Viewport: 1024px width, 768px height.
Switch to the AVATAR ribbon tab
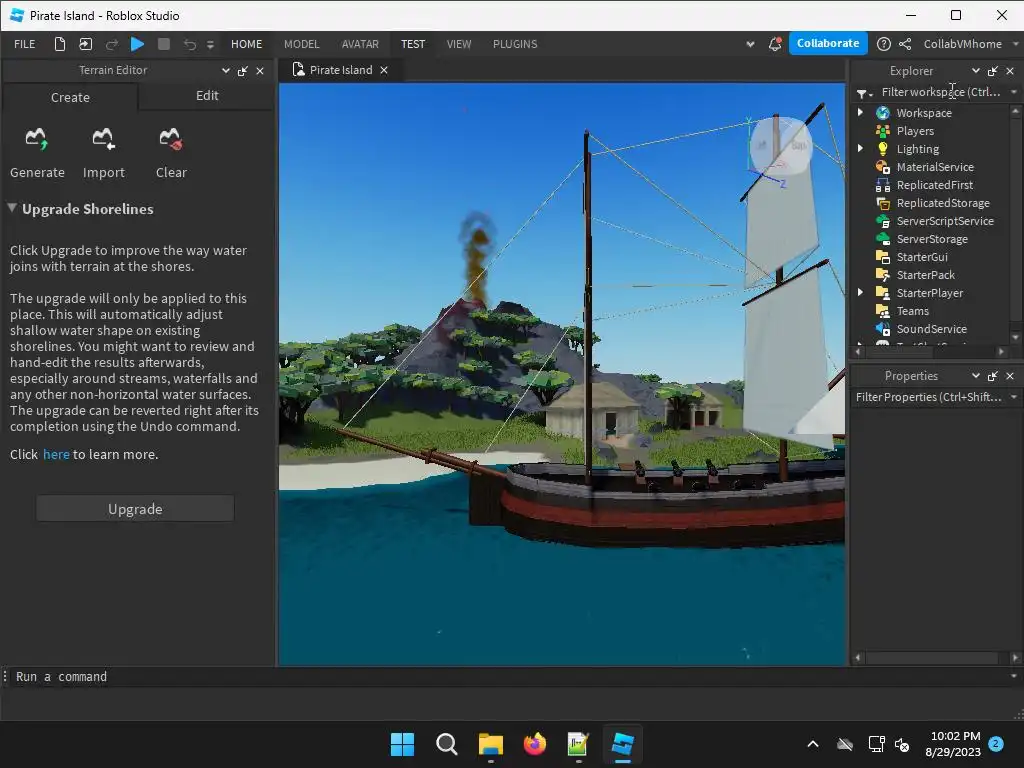(360, 44)
